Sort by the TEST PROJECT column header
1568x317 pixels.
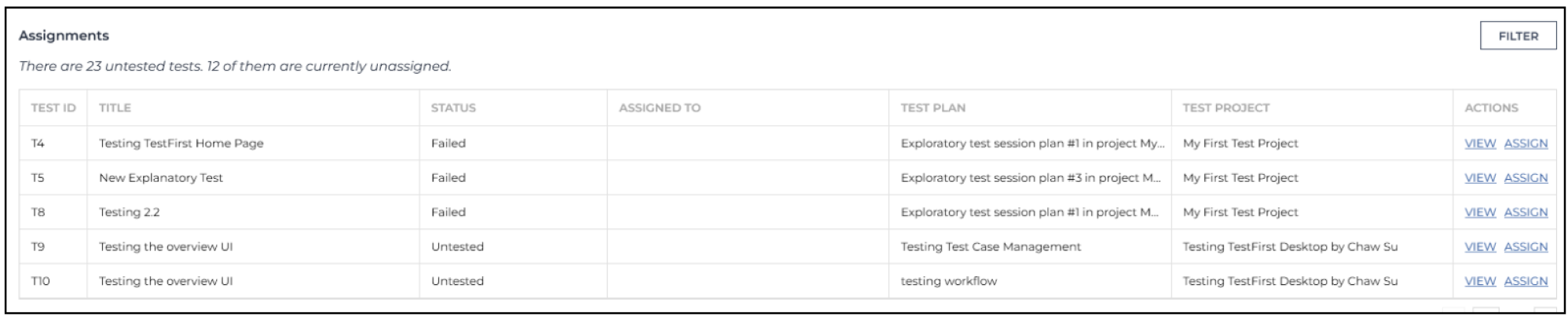(1226, 108)
